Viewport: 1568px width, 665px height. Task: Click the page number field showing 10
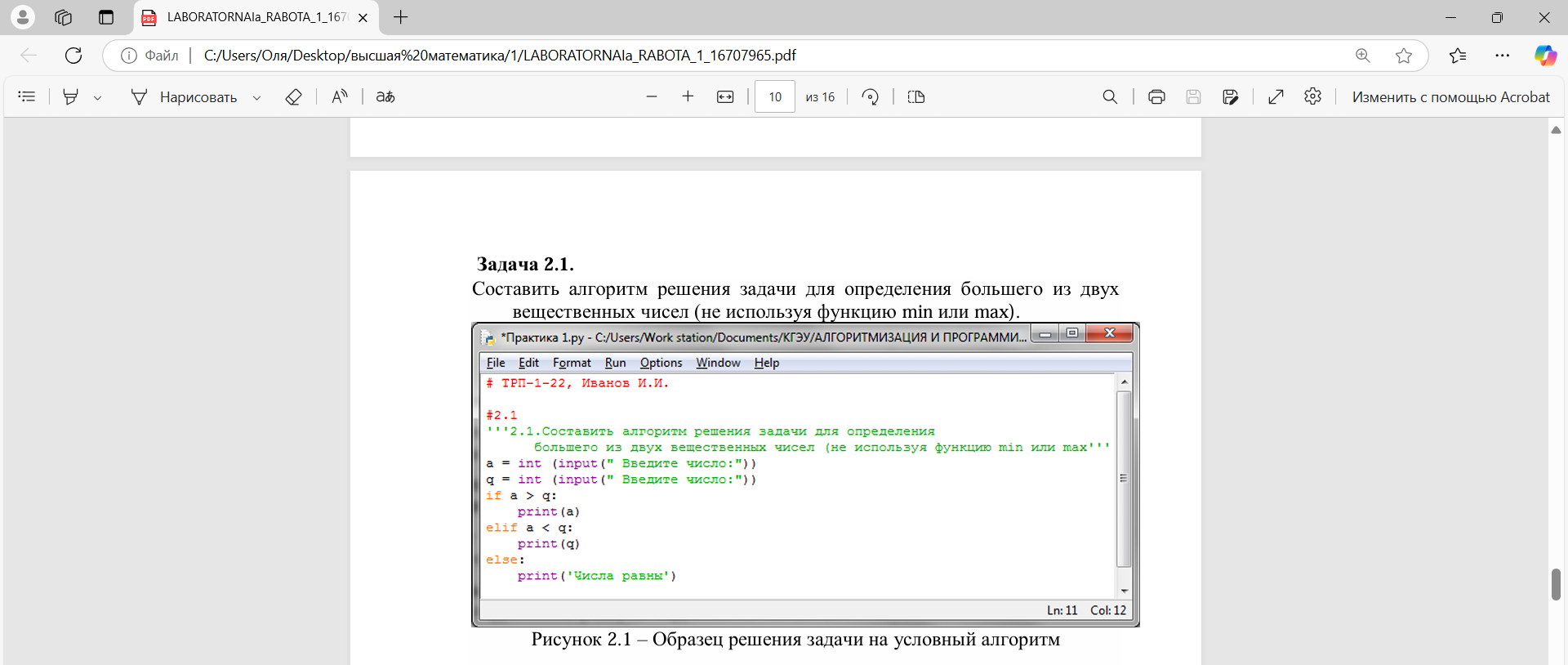(775, 96)
